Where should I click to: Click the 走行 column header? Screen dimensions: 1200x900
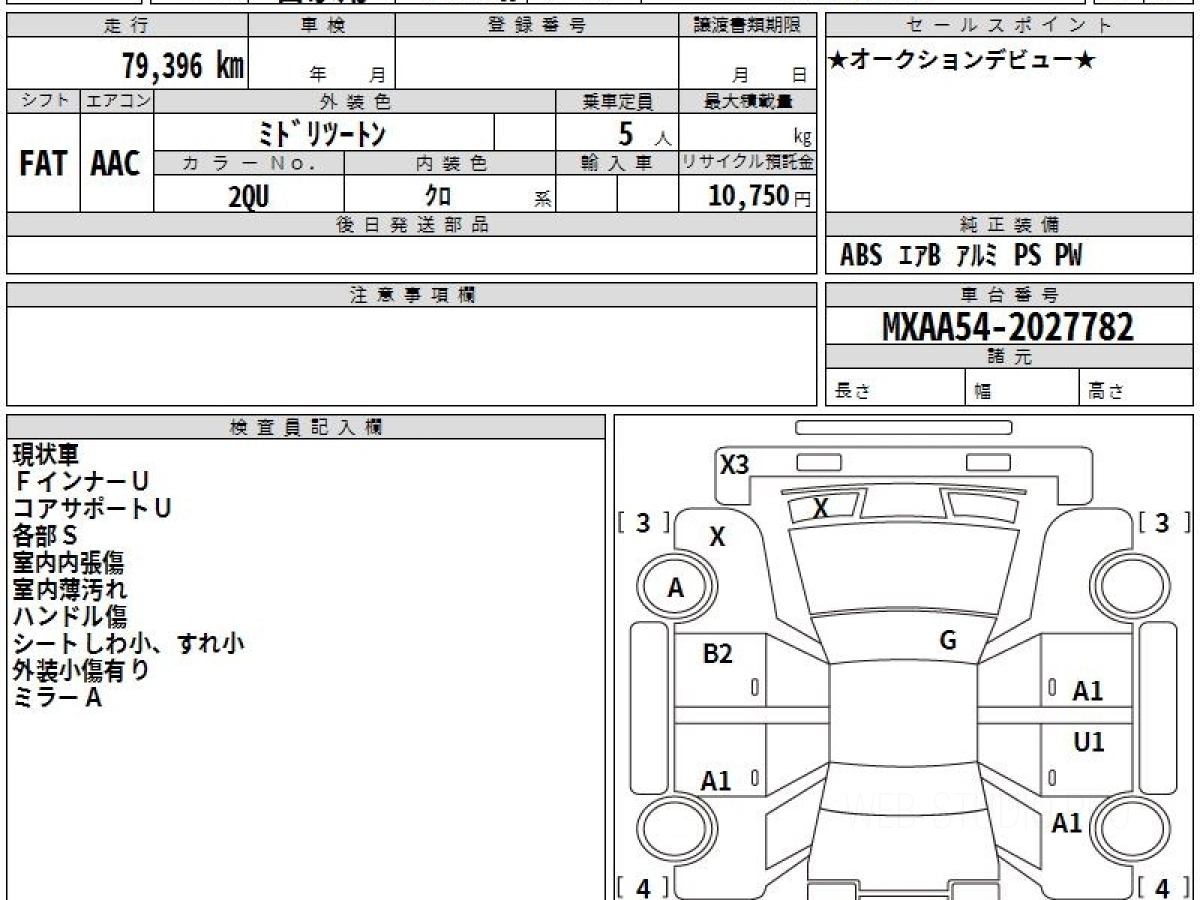pyautogui.click(x=127, y=26)
